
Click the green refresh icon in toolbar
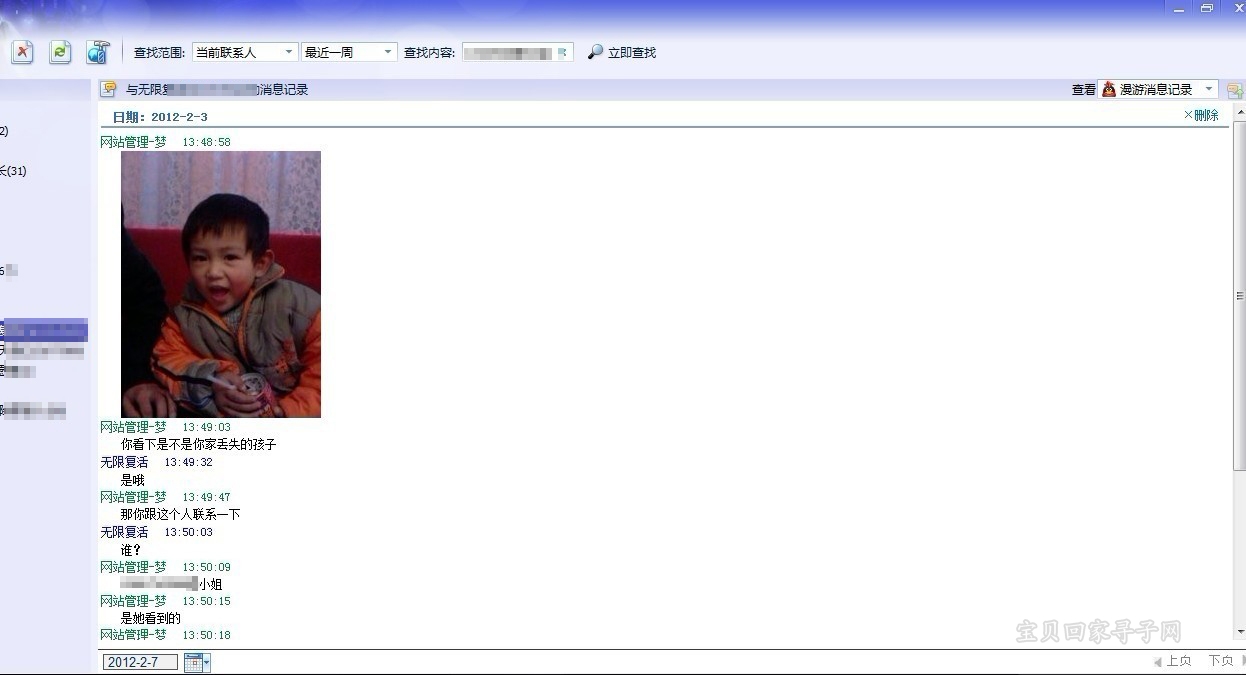pyautogui.click(x=60, y=52)
